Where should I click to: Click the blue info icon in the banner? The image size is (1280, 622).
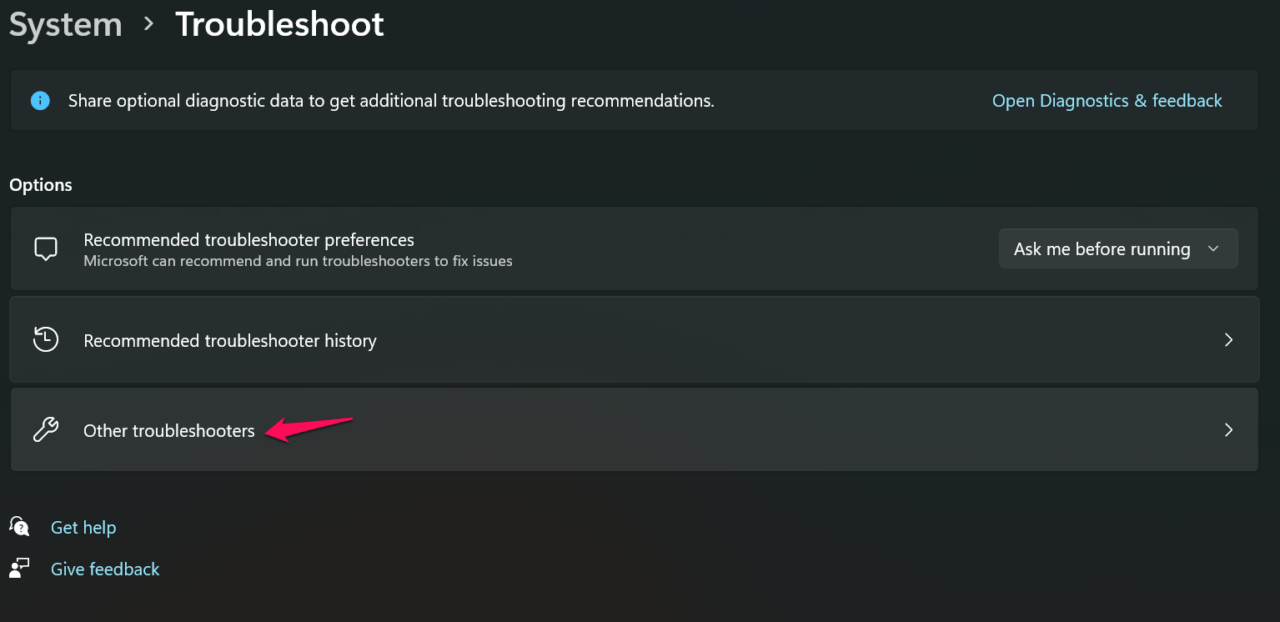[x=40, y=101]
